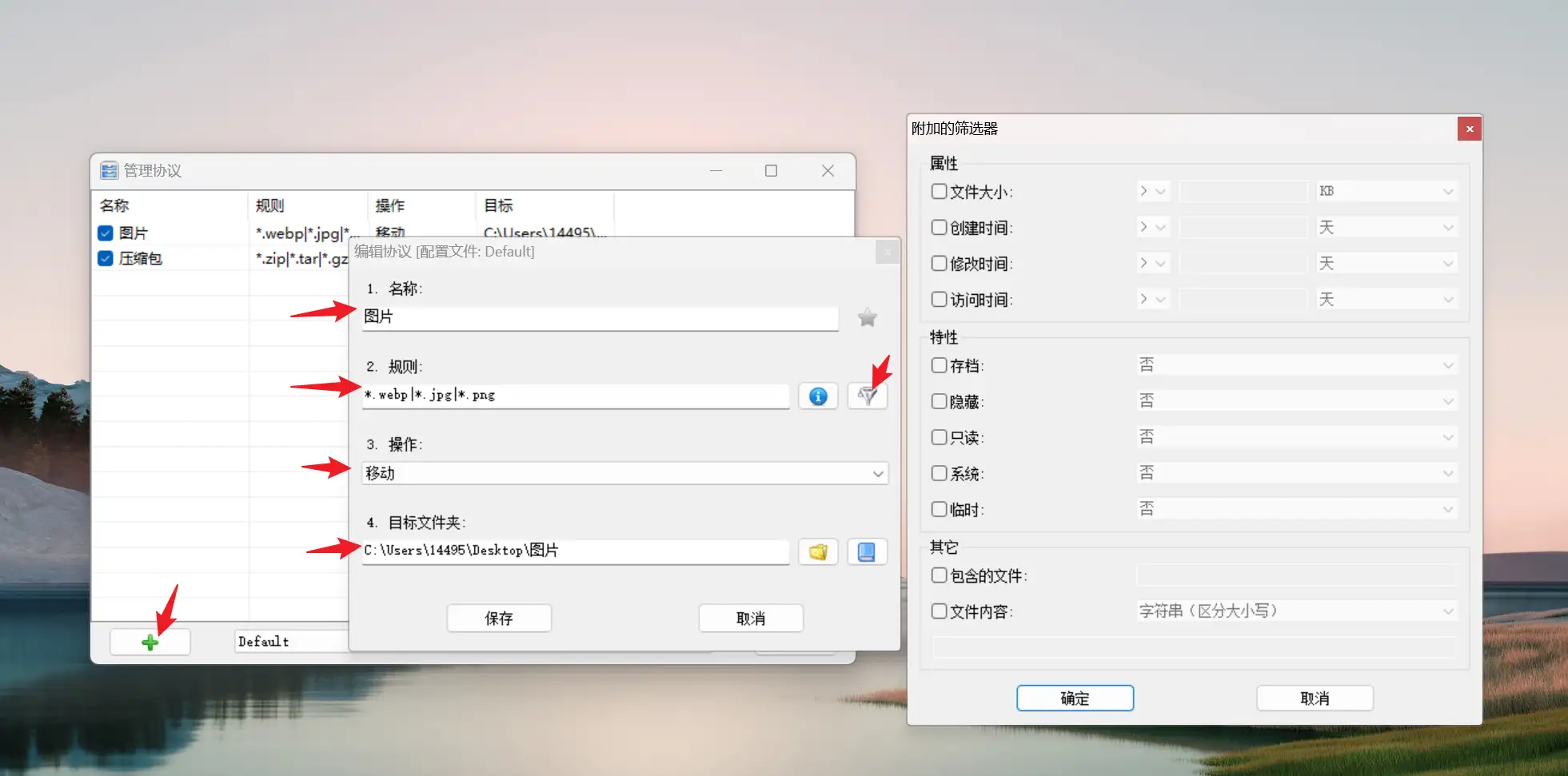1568x776 pixels.
Task: Enable the 文件大小 filter checkbox
Action: coord(939,192)
